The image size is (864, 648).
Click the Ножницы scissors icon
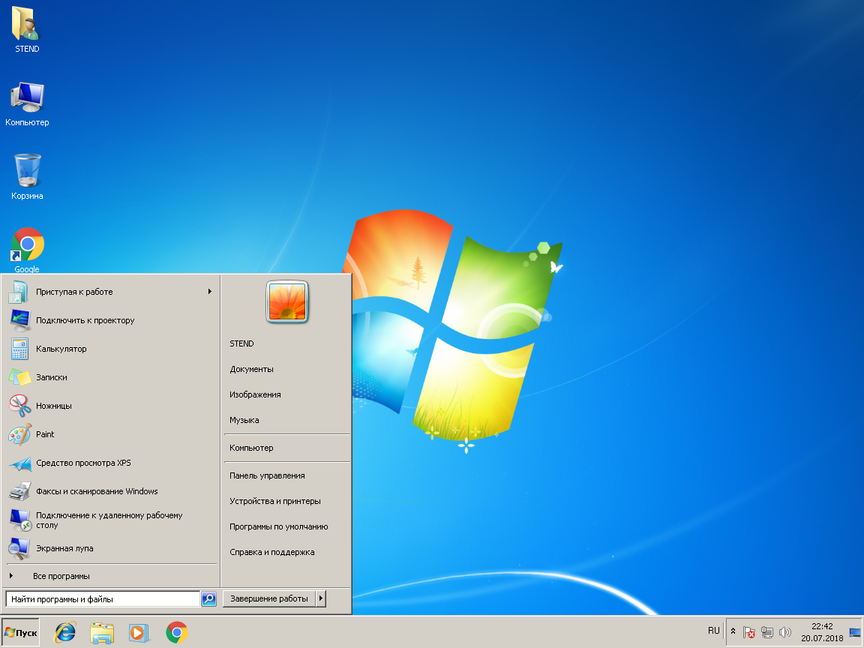click(x=20, y=406)
